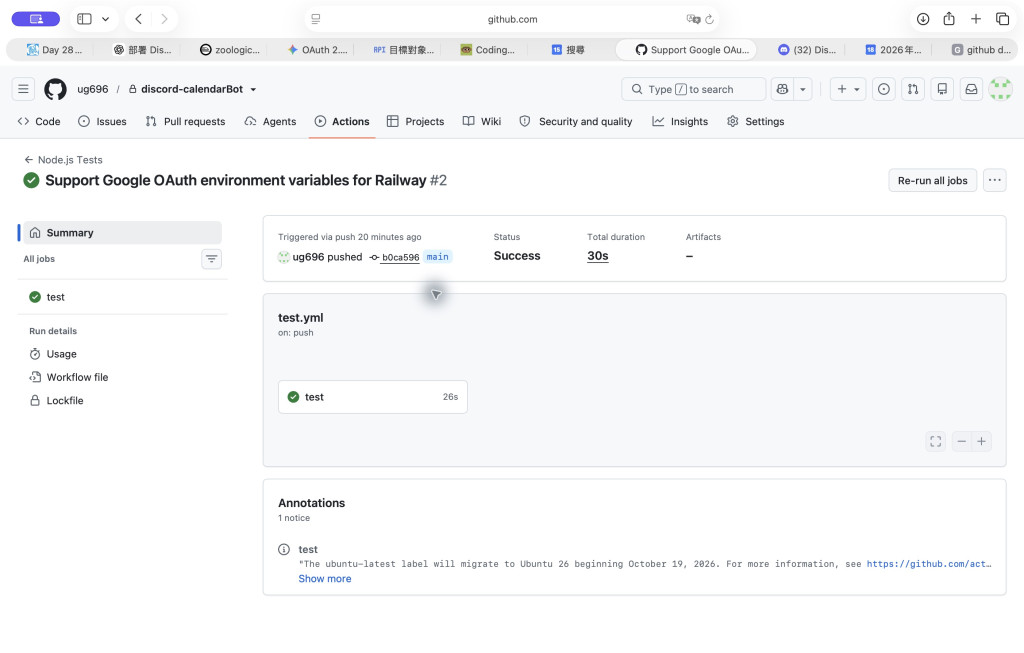The height and width of the screenshot is (653, 1024).
Task: Open Security and quality tab
Action: click(x=576, y=121)
